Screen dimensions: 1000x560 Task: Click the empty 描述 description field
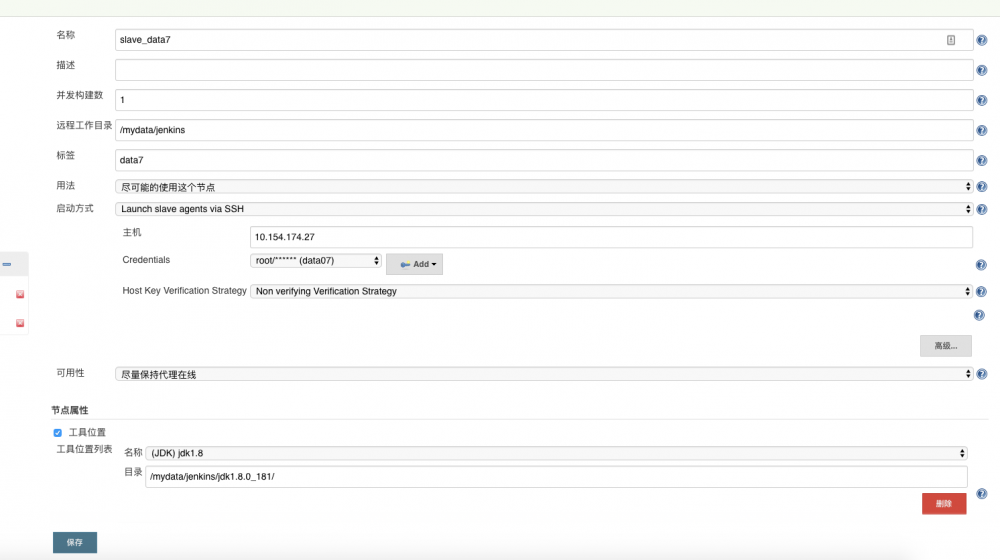(544, 70)
